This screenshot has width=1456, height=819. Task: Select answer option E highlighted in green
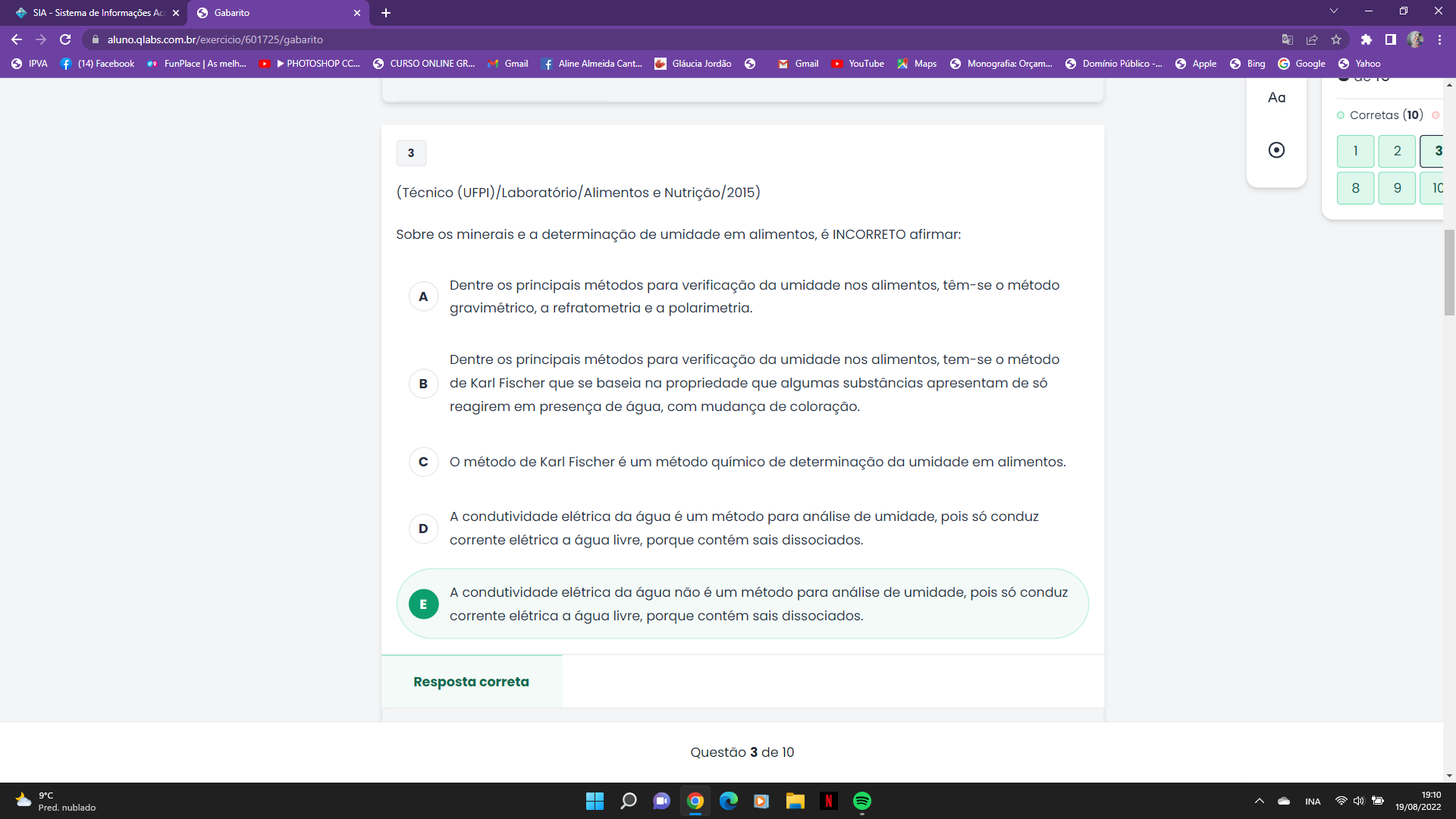[423, 604]
